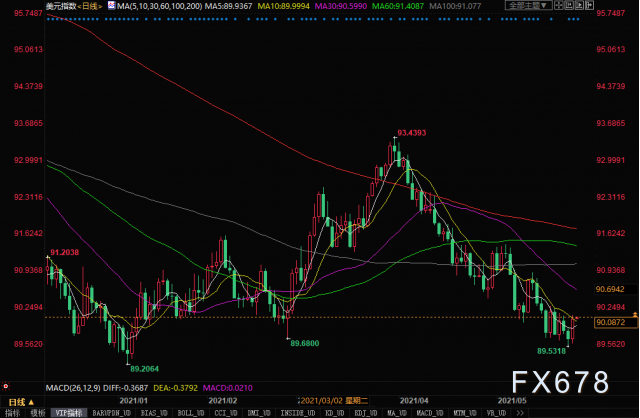640x418 pixels.
Task: Select the MTM_UD indicator tab
Action: click(465, 413)
